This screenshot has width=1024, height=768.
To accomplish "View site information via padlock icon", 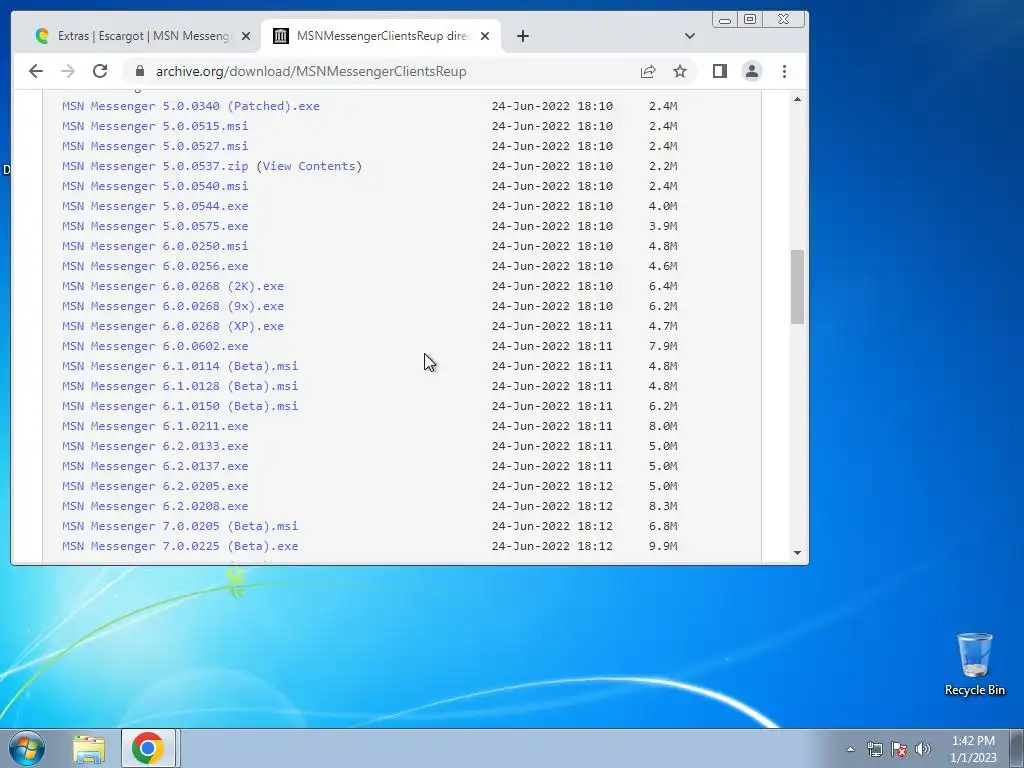I will tap(140, 71).
